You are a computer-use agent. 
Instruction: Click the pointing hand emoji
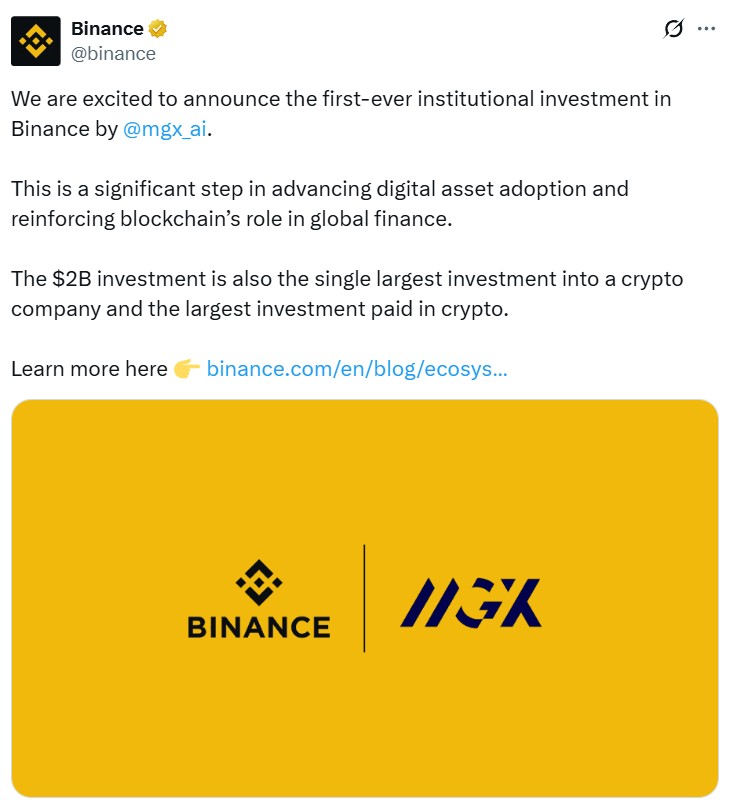187,369
